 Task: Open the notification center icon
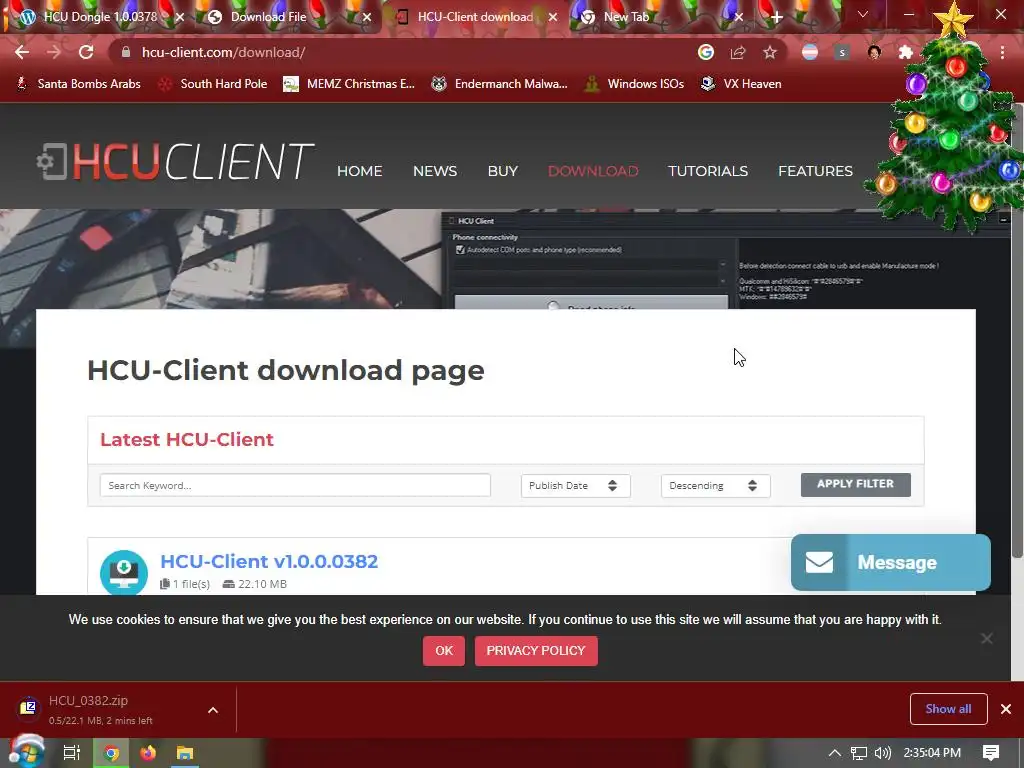991,753
